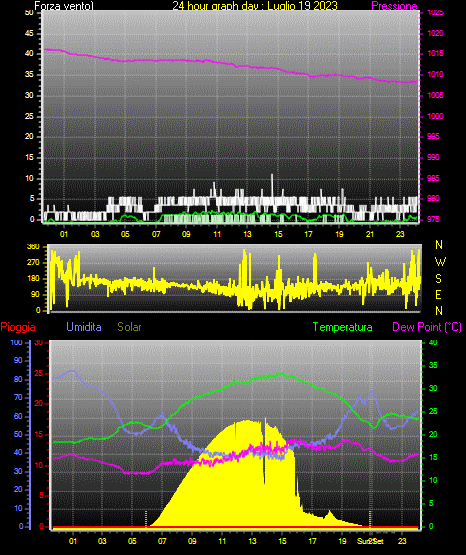The image size is (466, 555).
Task: Click the W compass direction label
Action: 440,262
